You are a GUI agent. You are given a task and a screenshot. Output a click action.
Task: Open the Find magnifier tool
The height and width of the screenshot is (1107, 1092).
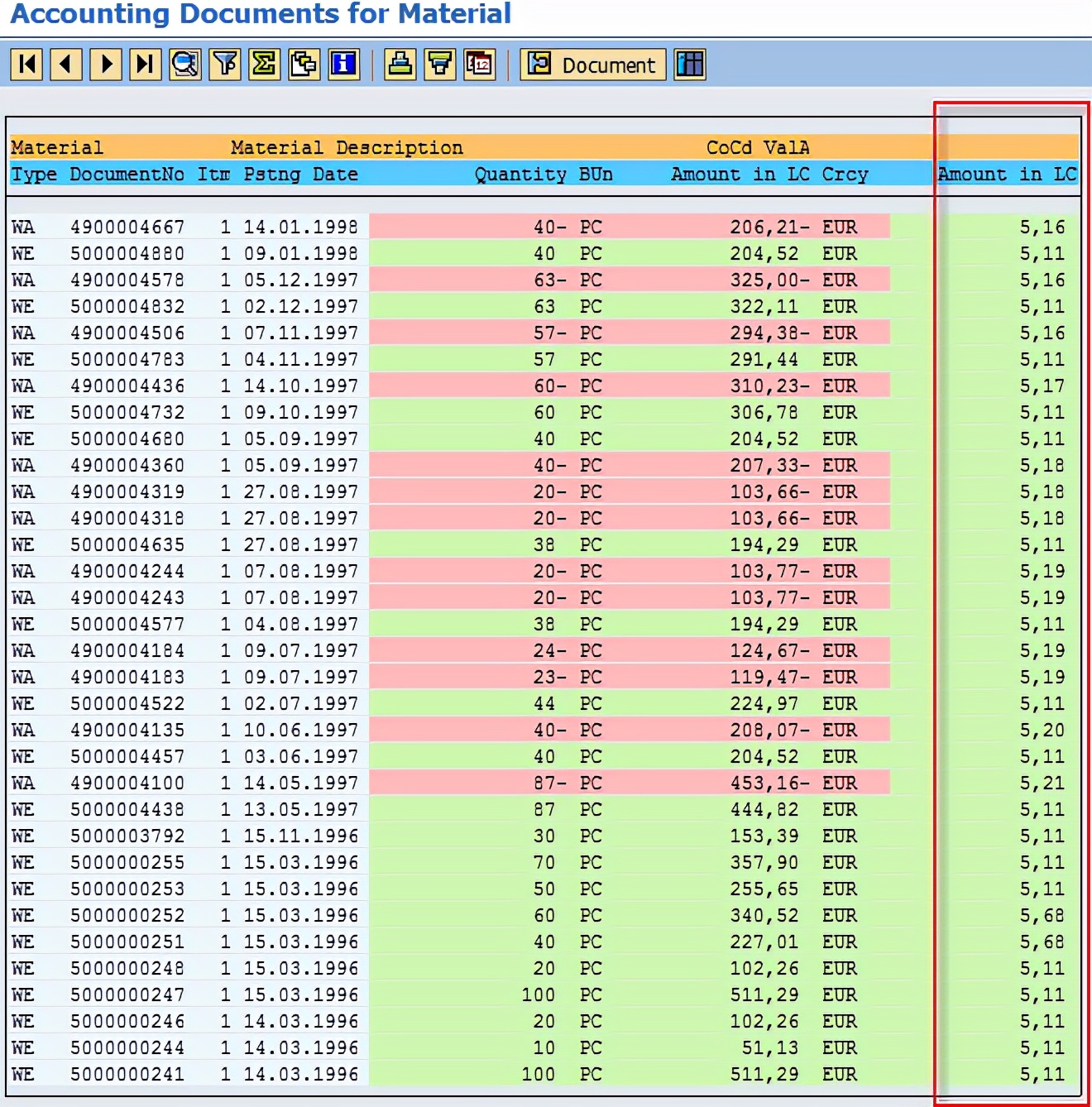185,65
